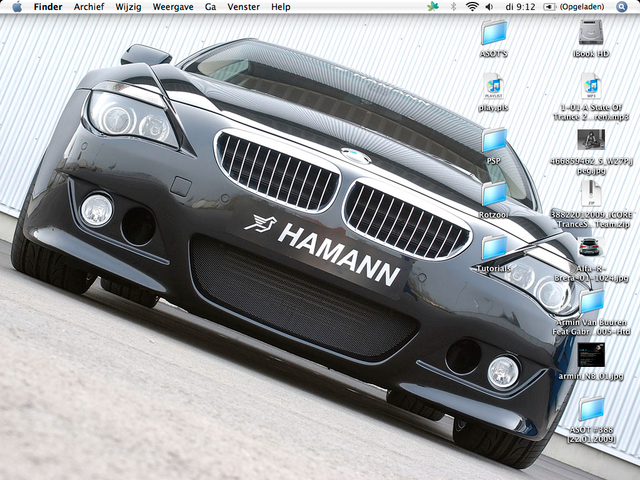Click the armin_N8_01.jpg file name
Viewport: 640px width, 480px height.
click(591, 376)
